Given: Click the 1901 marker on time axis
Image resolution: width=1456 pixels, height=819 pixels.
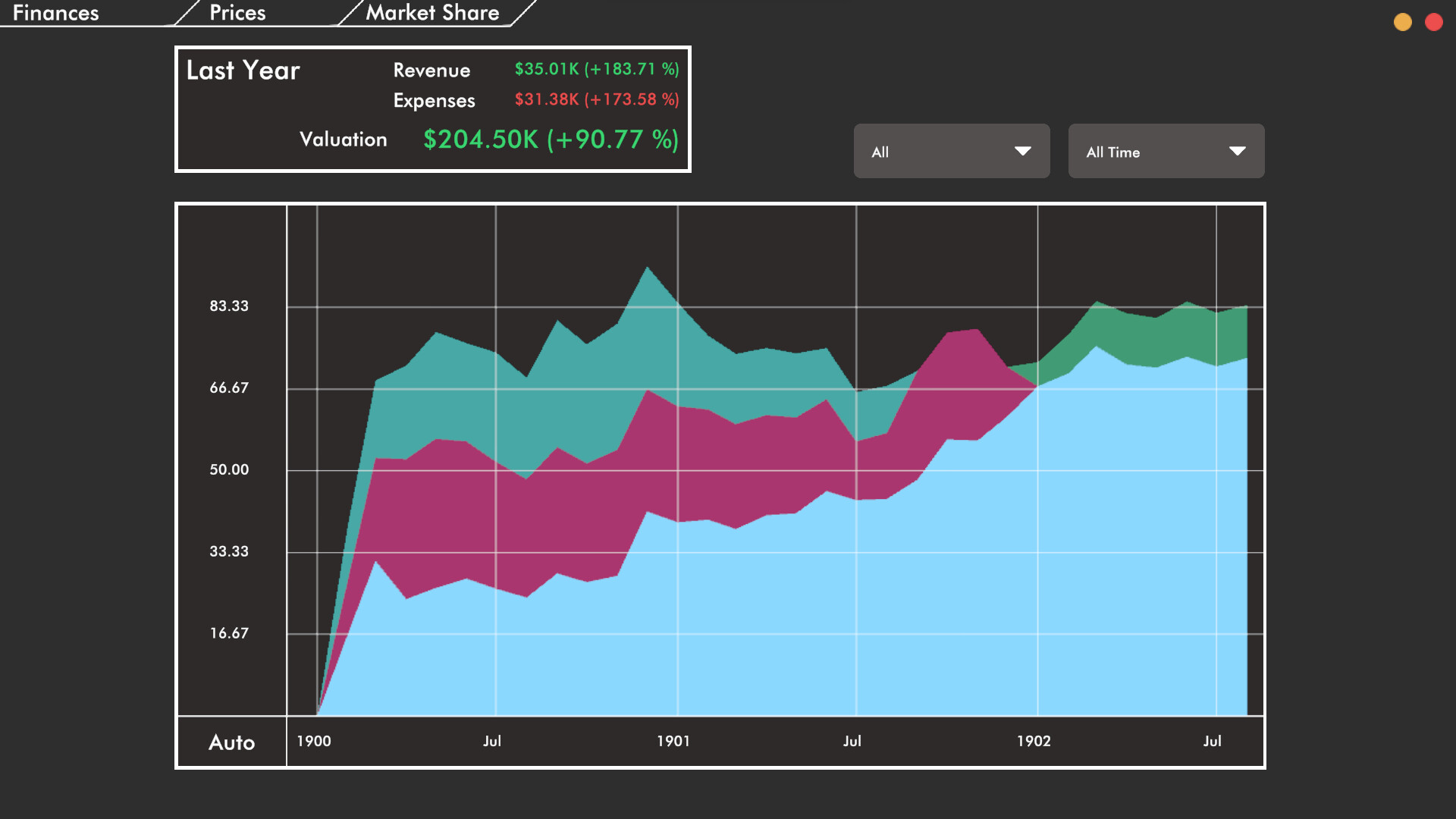Looking at the screenshot, I should tap(673, 741).
